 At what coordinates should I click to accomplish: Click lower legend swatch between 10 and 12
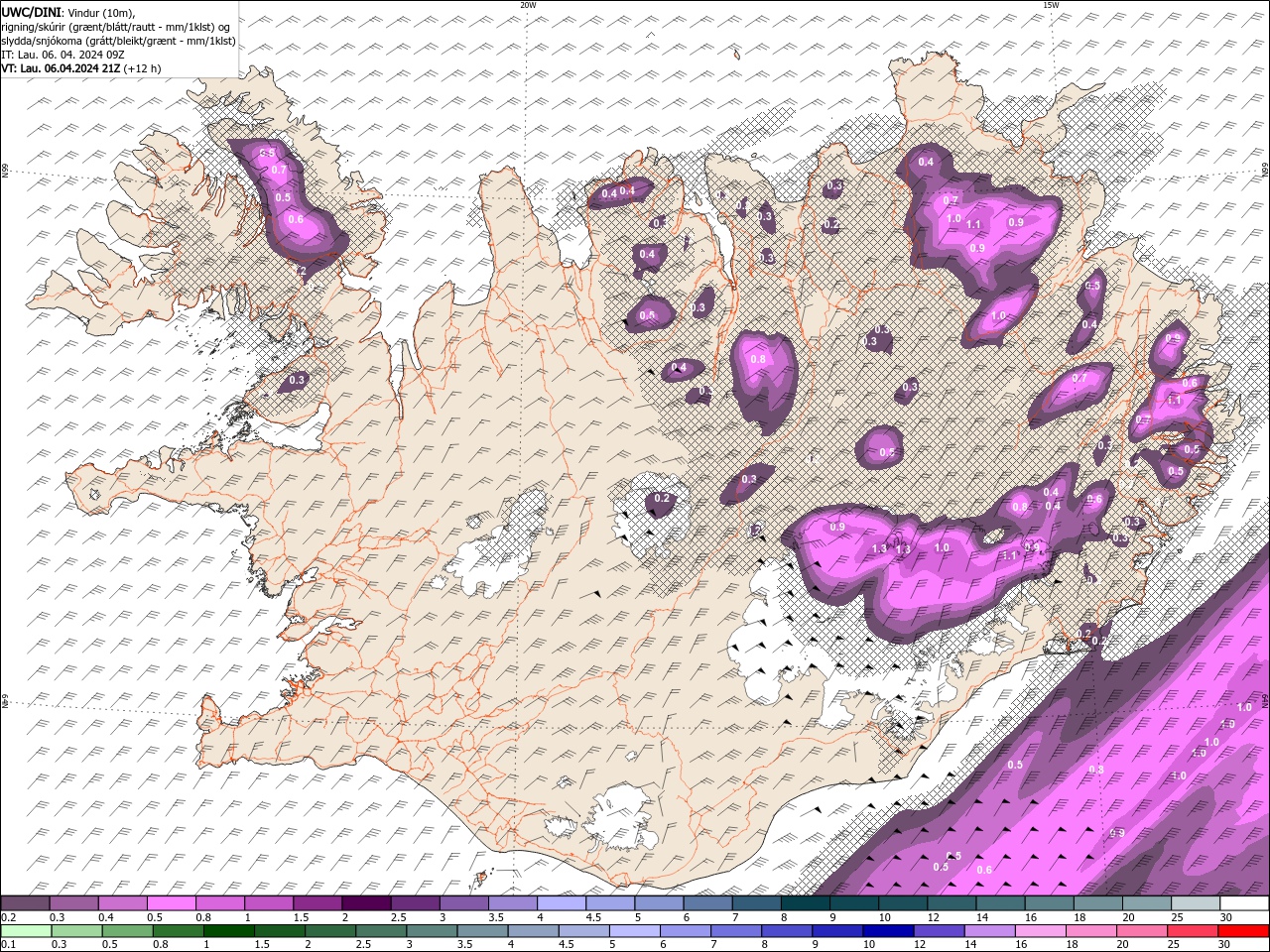tap(888, 931)
